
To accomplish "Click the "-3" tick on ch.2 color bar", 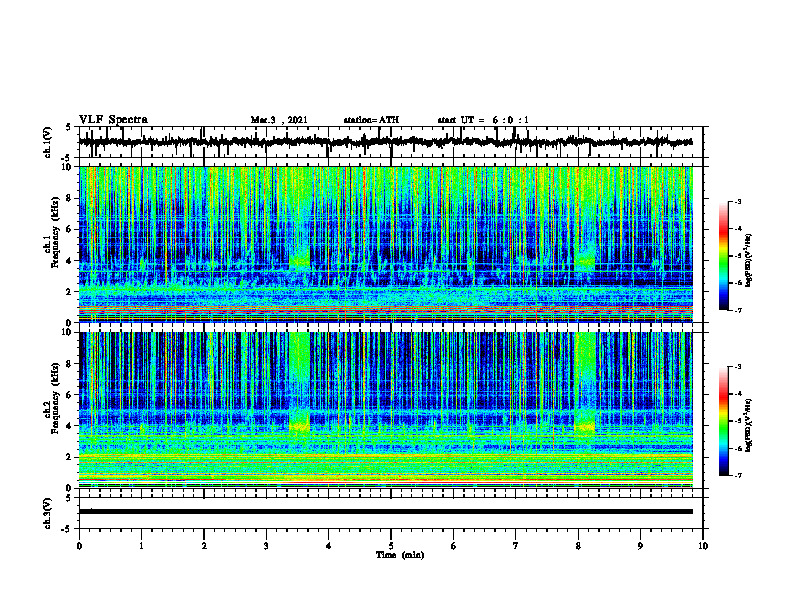I will tap(738, 367).
